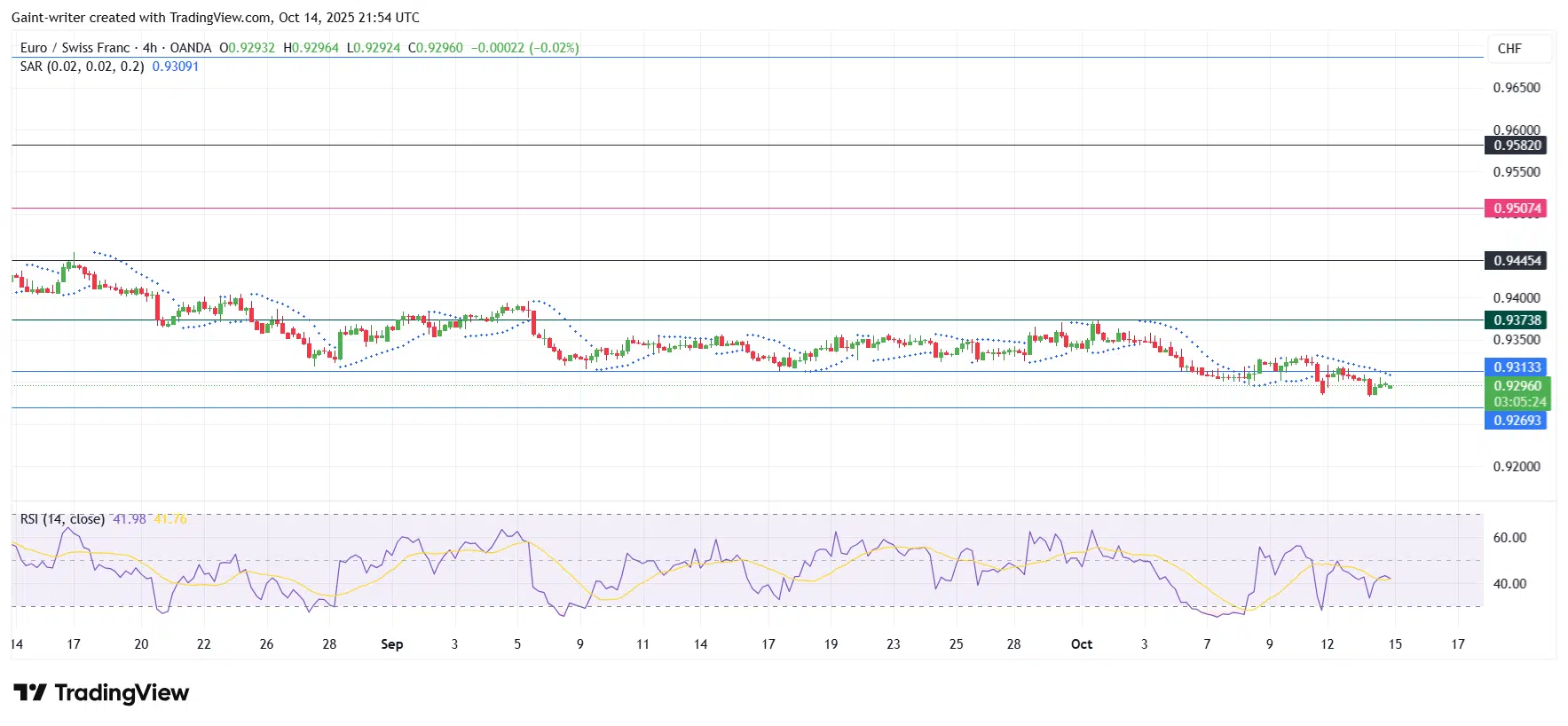Click the TradingView logo icon
The width and height of the screenshot is (1568, 726).
(x=30, y=692)
